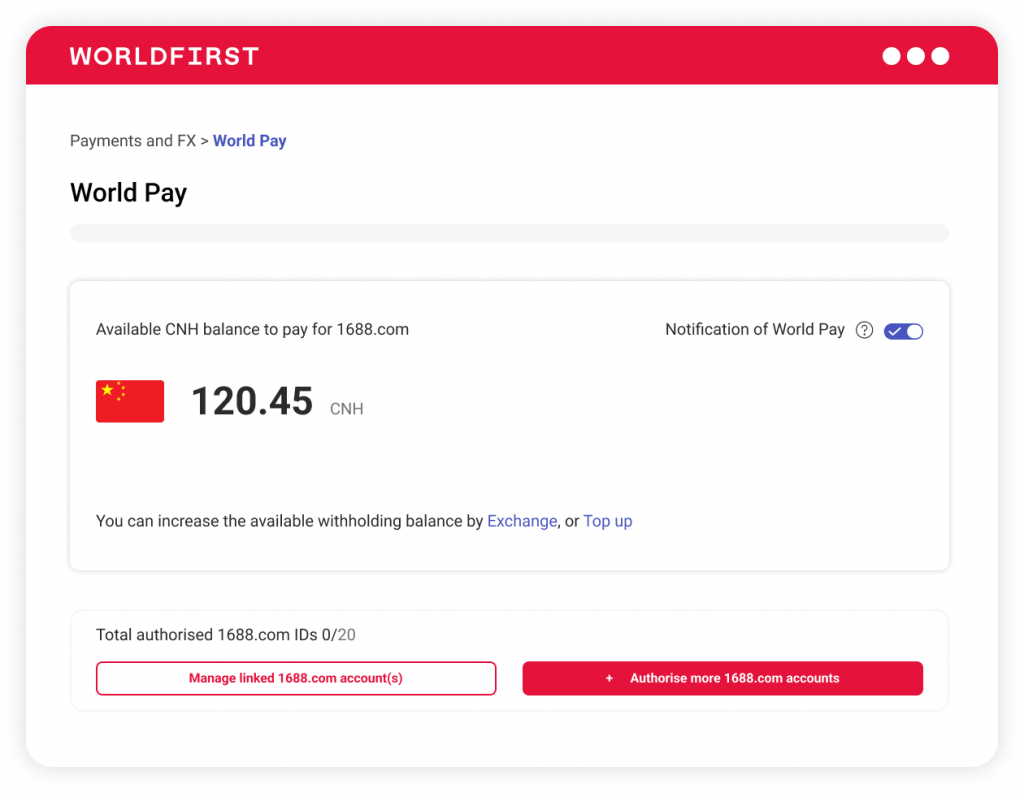Image resolution: width=1024 pixels, height=793 pixels.
Task: Click the WorldFirst logo in header
Action: coord(164,56)
